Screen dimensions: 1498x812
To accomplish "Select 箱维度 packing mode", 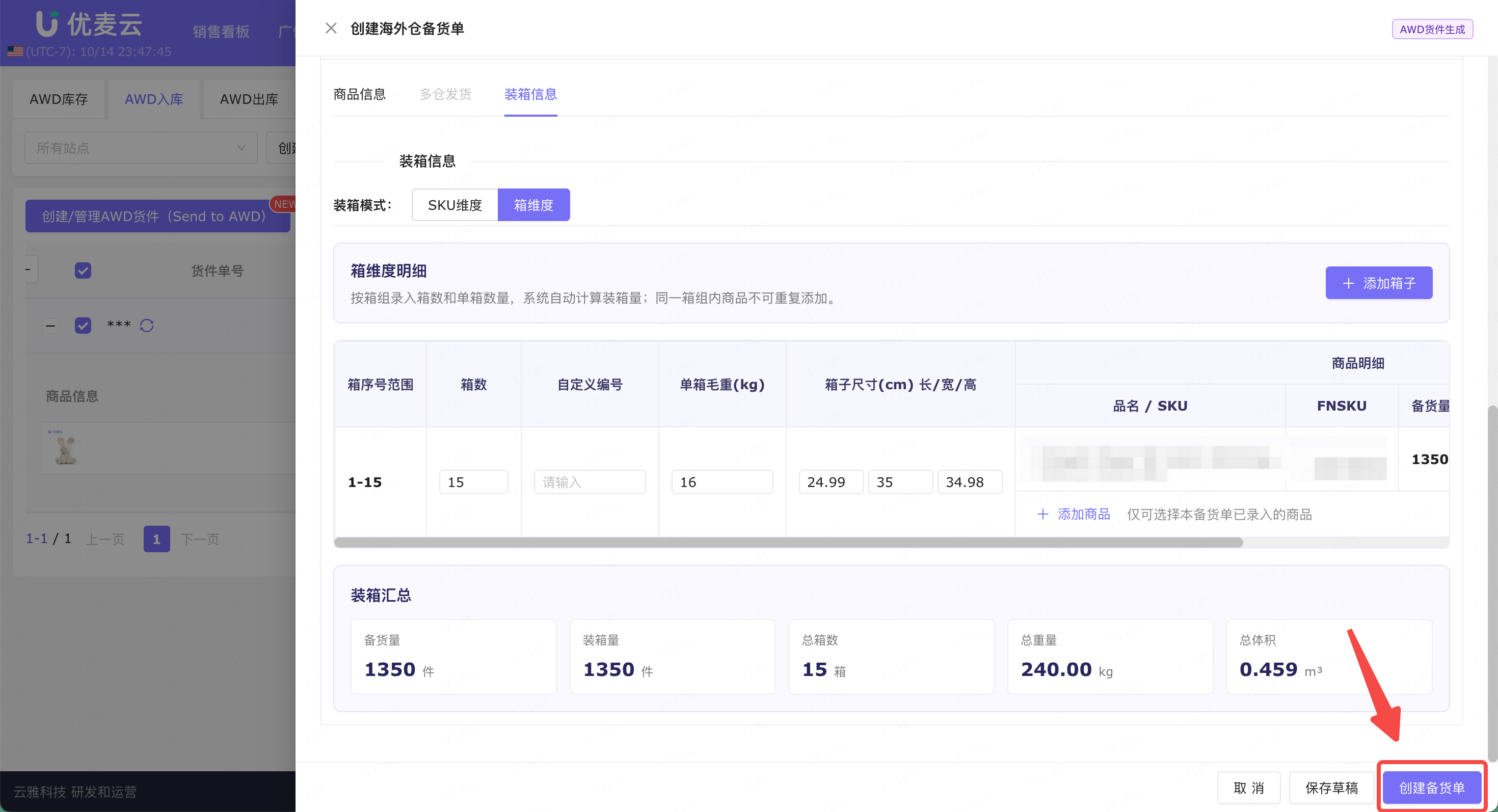I will pyautogui.click(x=533, y=205).
